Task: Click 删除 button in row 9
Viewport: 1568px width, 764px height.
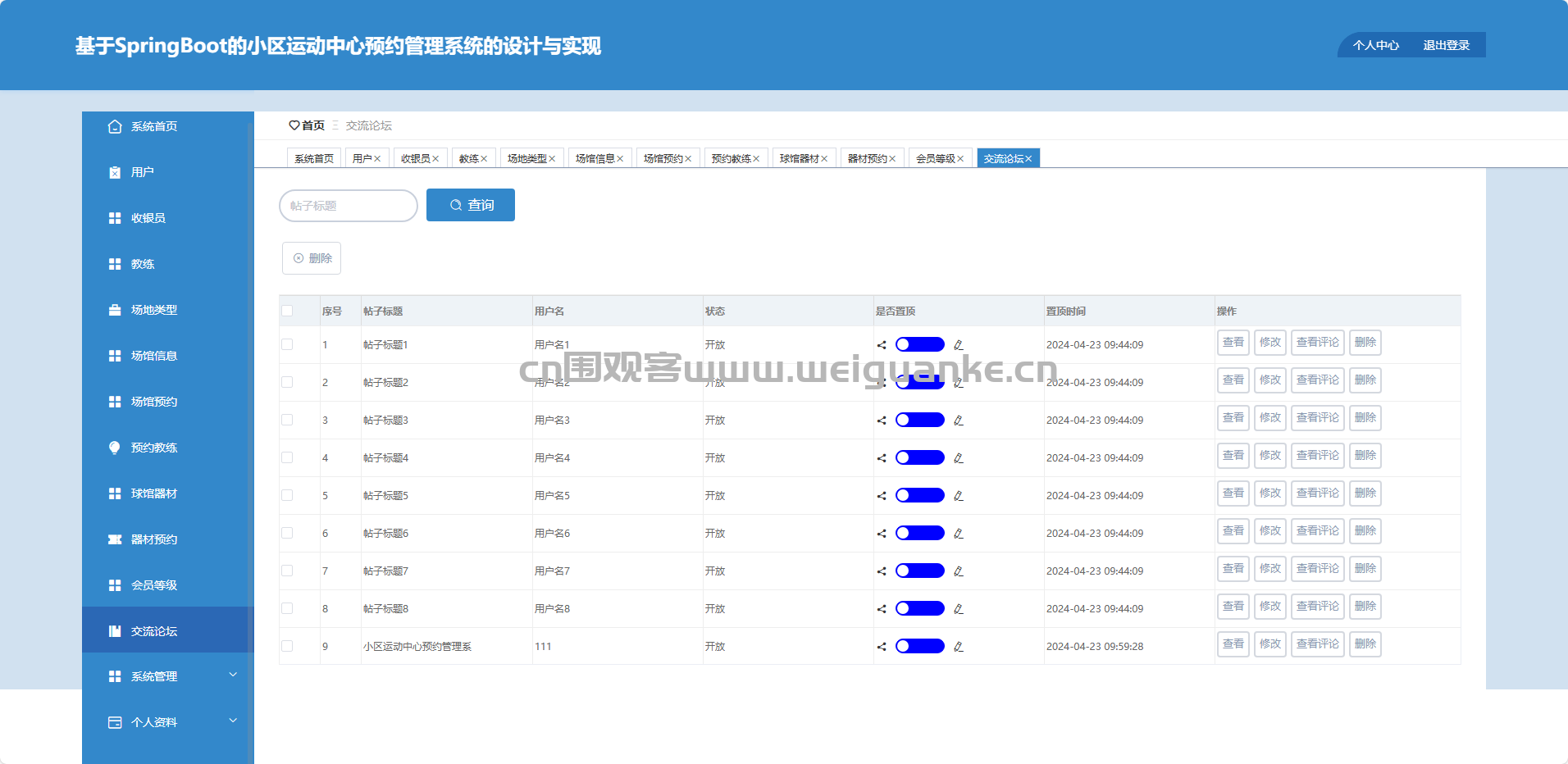Action: pos(1365,644)
